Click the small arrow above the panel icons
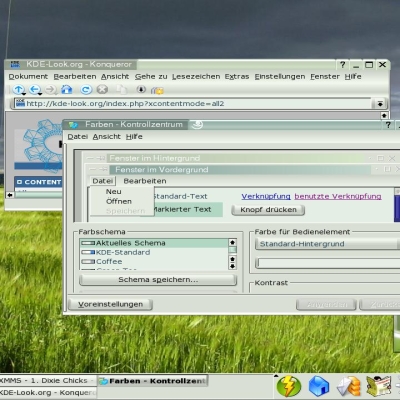 click(276, 376)
